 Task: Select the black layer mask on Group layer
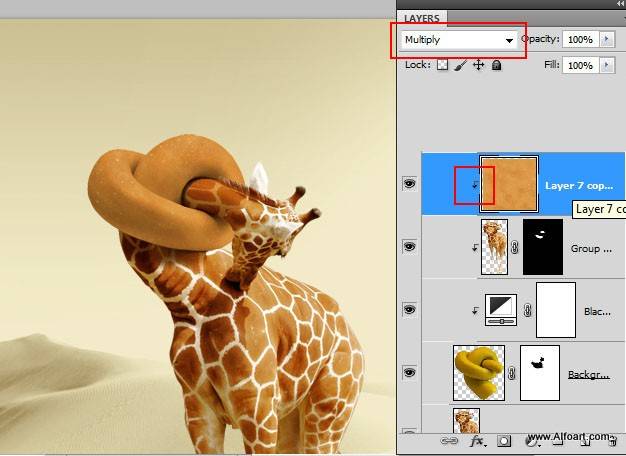pyautogui.click(x=543, y=246)
